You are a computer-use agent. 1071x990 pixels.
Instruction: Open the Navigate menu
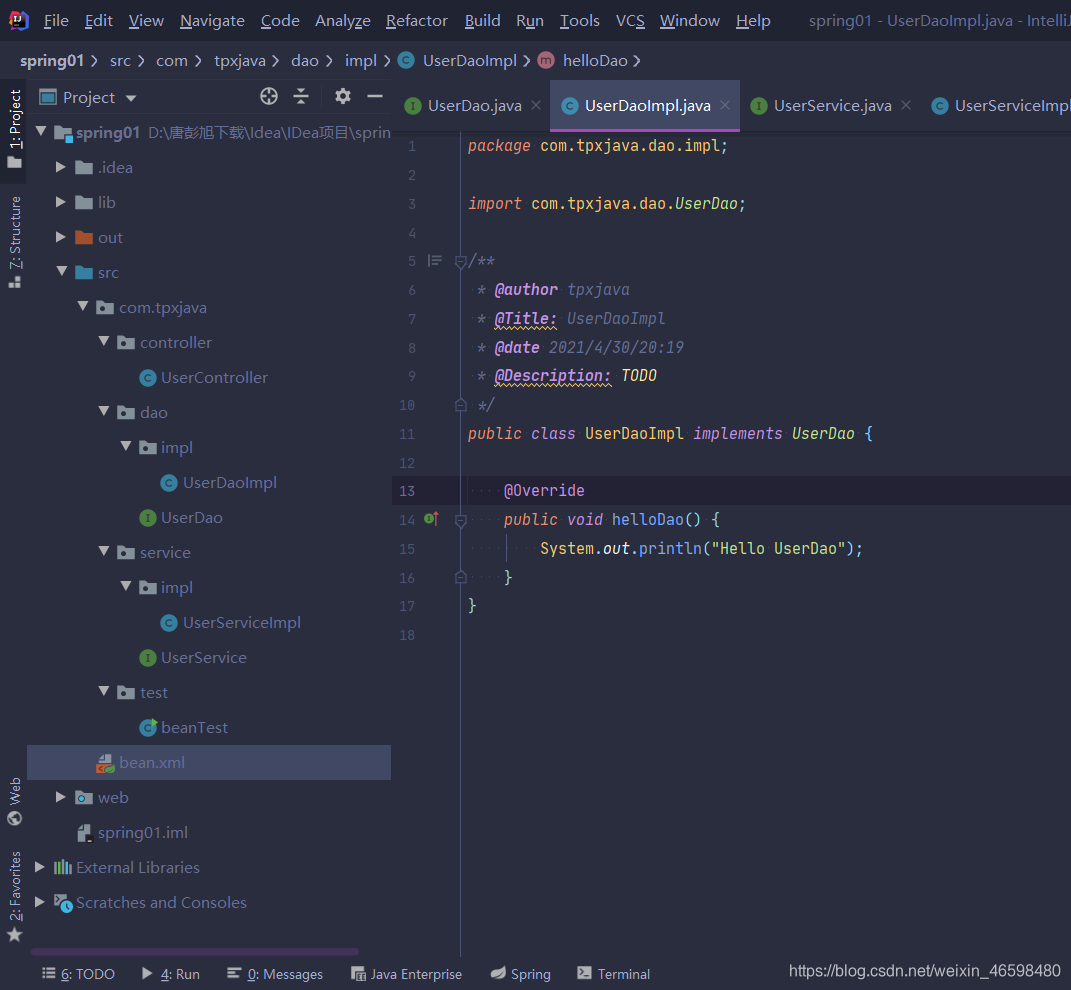[212, 21]
